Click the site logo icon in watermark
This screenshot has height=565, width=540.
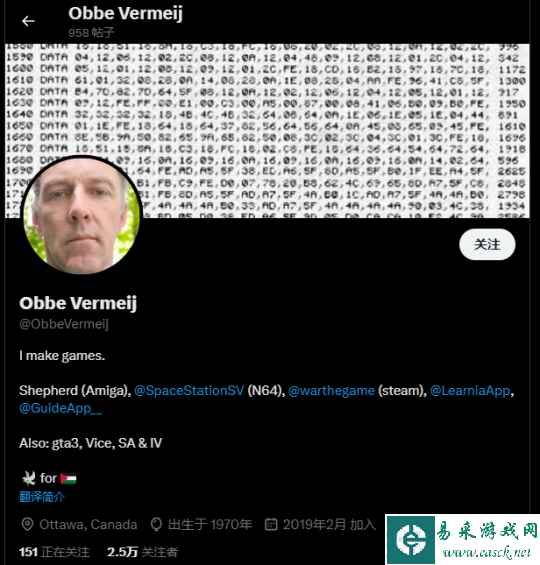coord(411,539)
